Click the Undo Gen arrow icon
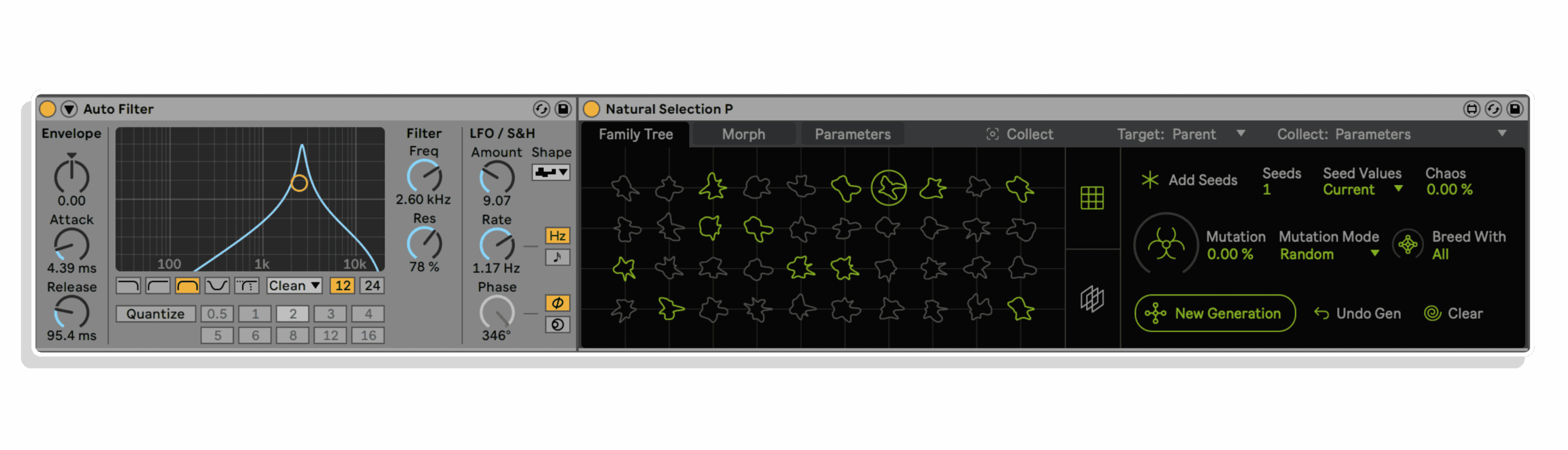This screenshot has height=450, width=1568. (x=1321, y=313)
